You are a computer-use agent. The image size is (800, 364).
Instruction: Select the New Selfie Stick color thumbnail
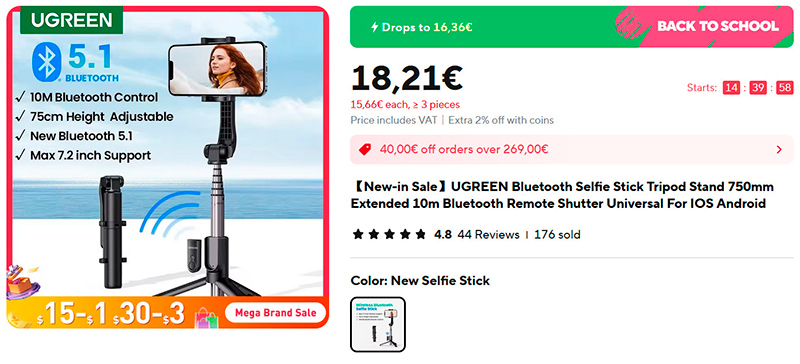(x=378, y=325)
